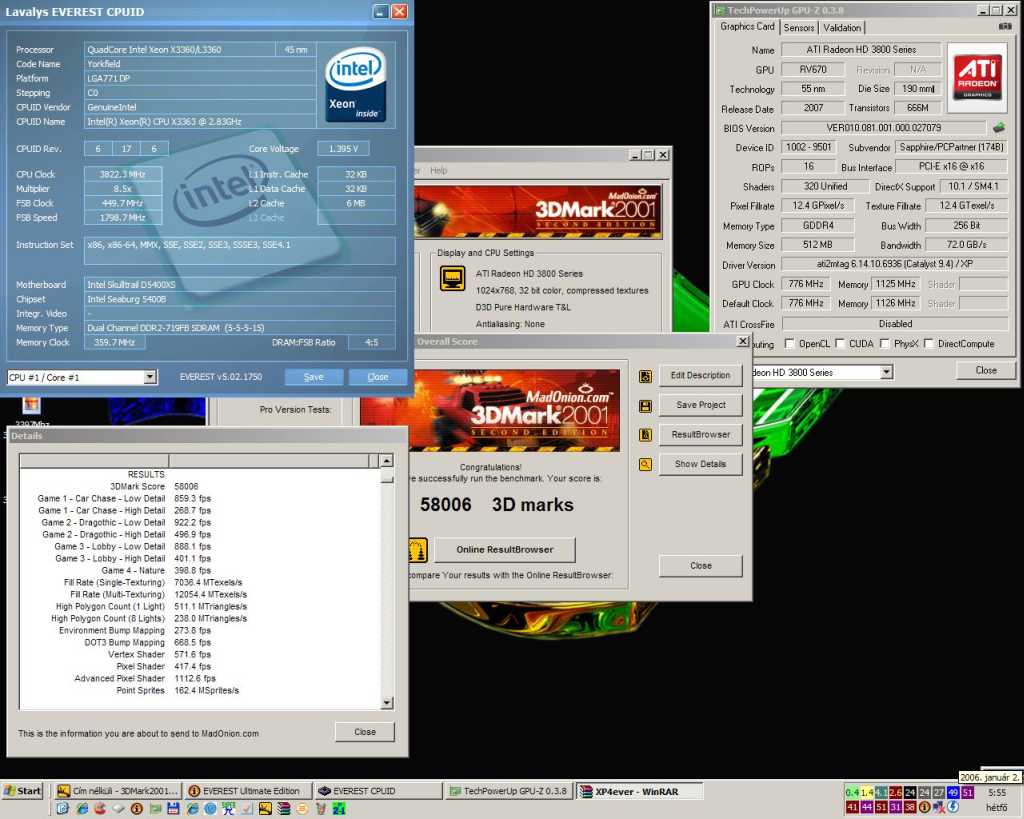Click the Save Project button
Image resolution: width=1024 pixels, height=819 pixels.
point(700,405)
